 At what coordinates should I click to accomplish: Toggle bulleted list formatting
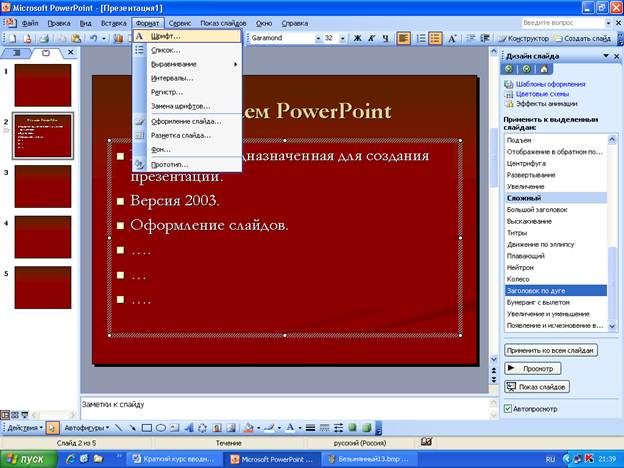pyautogui.click(x=435, y=38)
